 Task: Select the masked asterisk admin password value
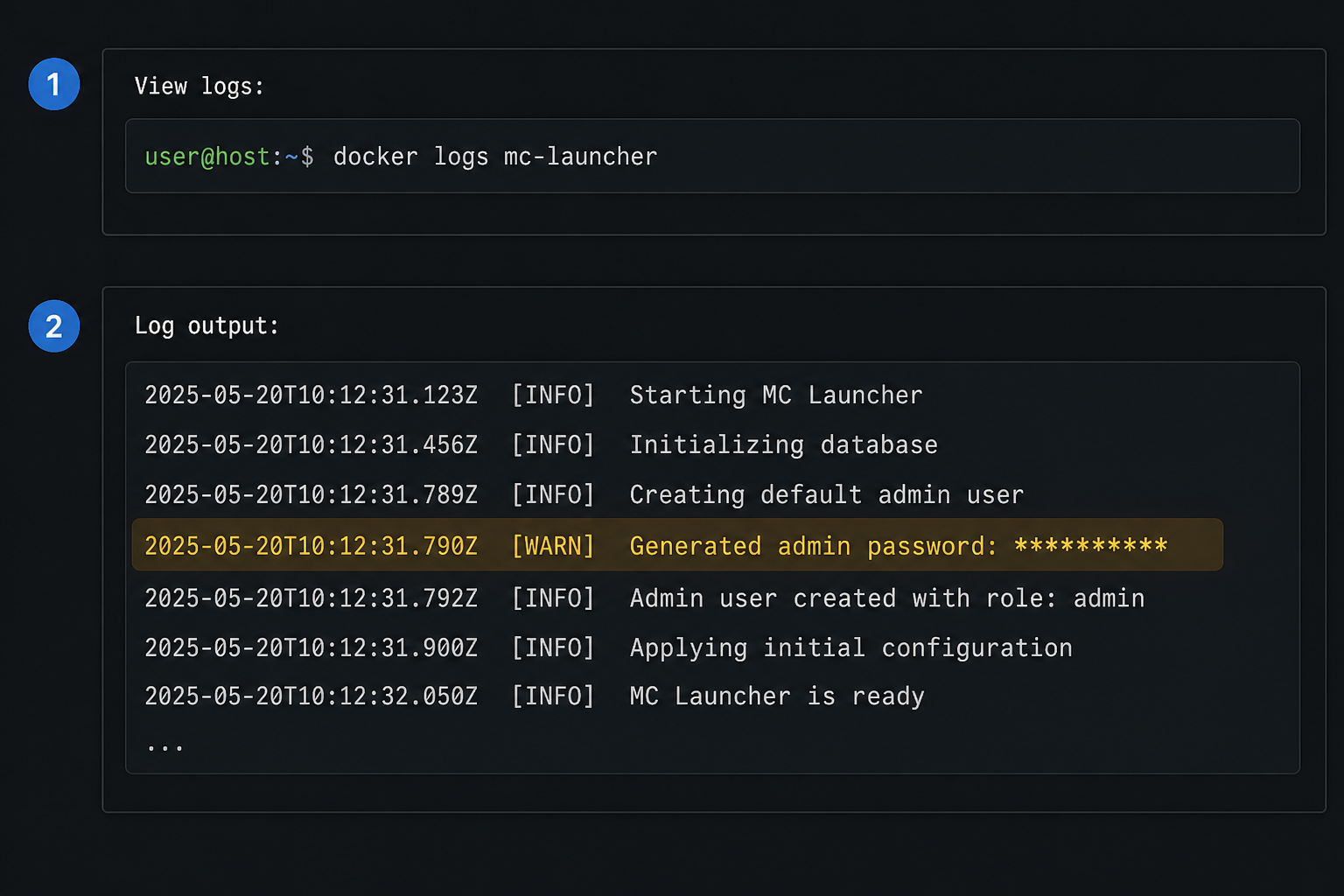1091,545
